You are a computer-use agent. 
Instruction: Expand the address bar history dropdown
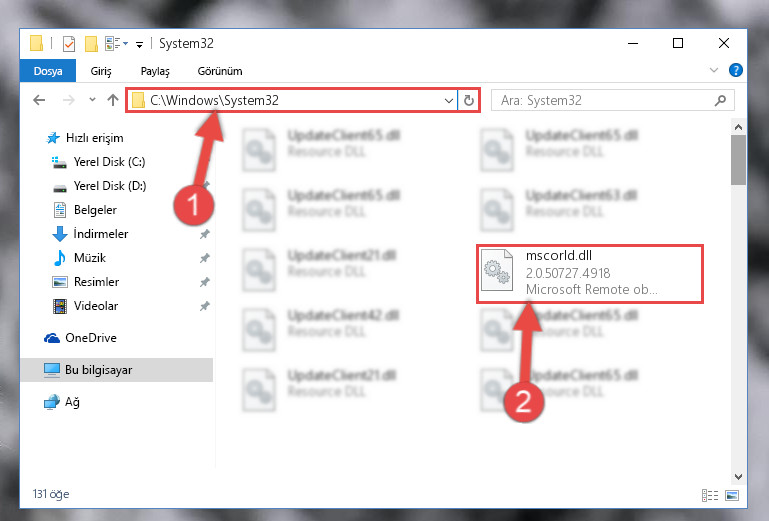pyautogui.click(x=448, y=101)
